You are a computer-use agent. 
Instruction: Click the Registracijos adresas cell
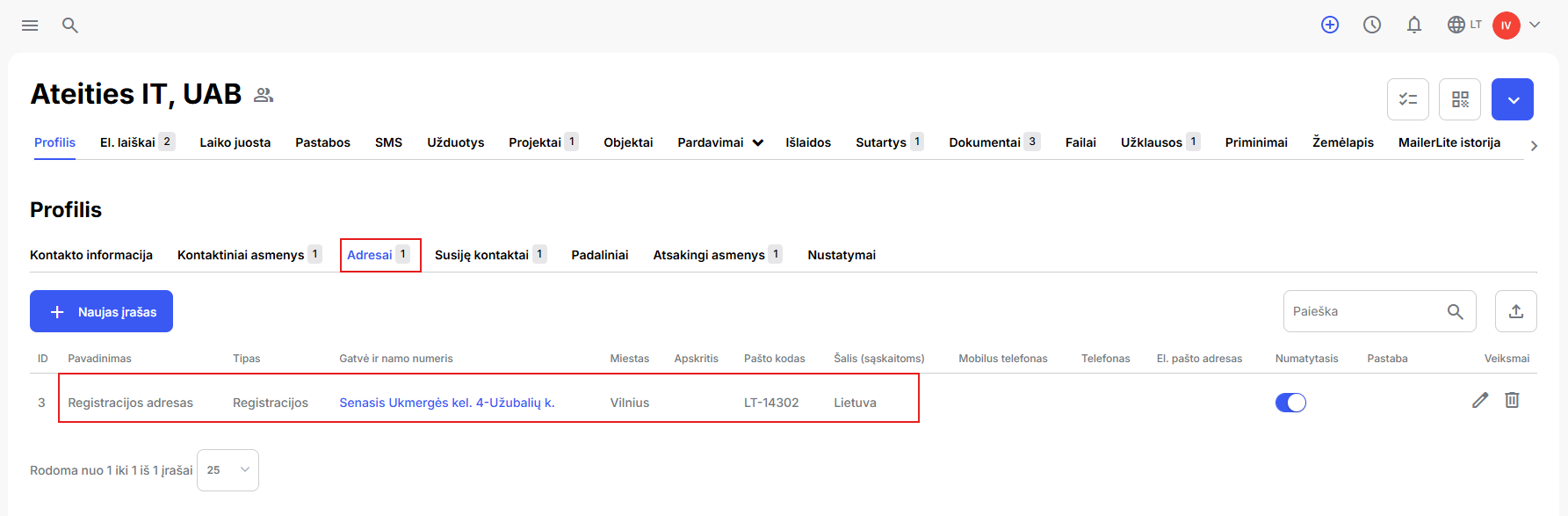click(131, 403)
